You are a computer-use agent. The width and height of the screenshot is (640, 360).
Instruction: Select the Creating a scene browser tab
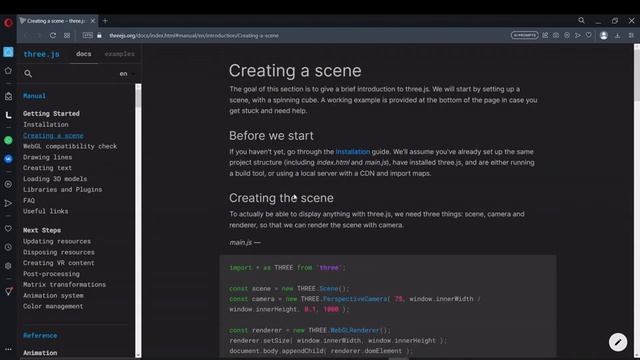(57, 21)
